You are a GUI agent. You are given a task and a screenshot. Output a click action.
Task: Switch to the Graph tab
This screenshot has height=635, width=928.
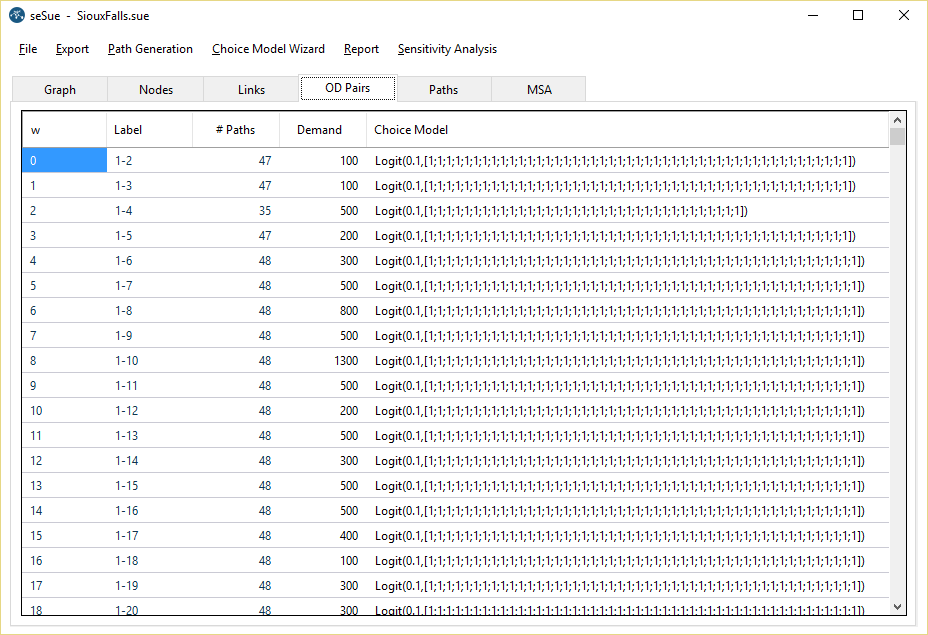click(x=60, y=89)
